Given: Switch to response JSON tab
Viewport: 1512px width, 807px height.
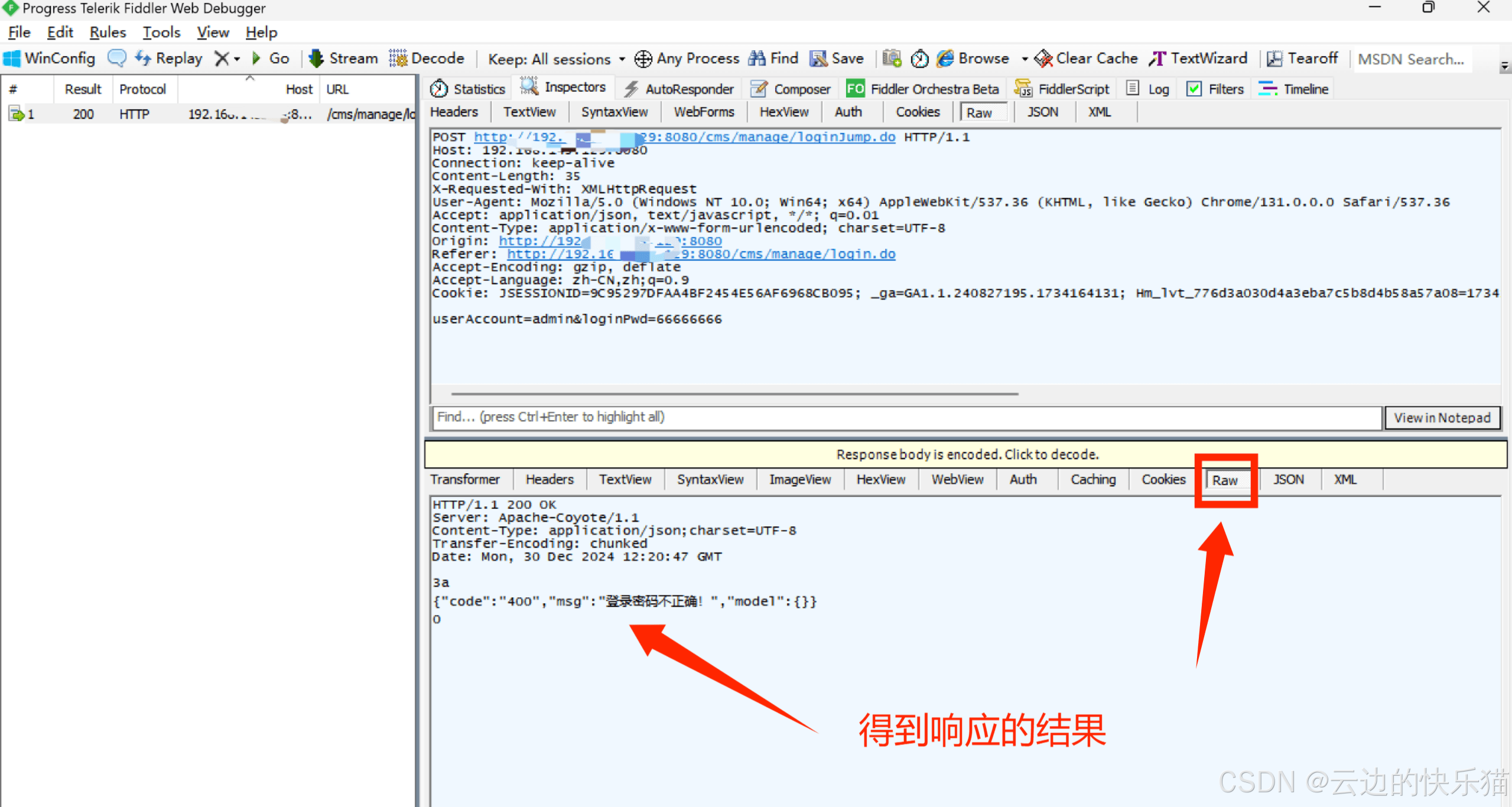Looking at the screenshot, I should tap(1288, 479).
